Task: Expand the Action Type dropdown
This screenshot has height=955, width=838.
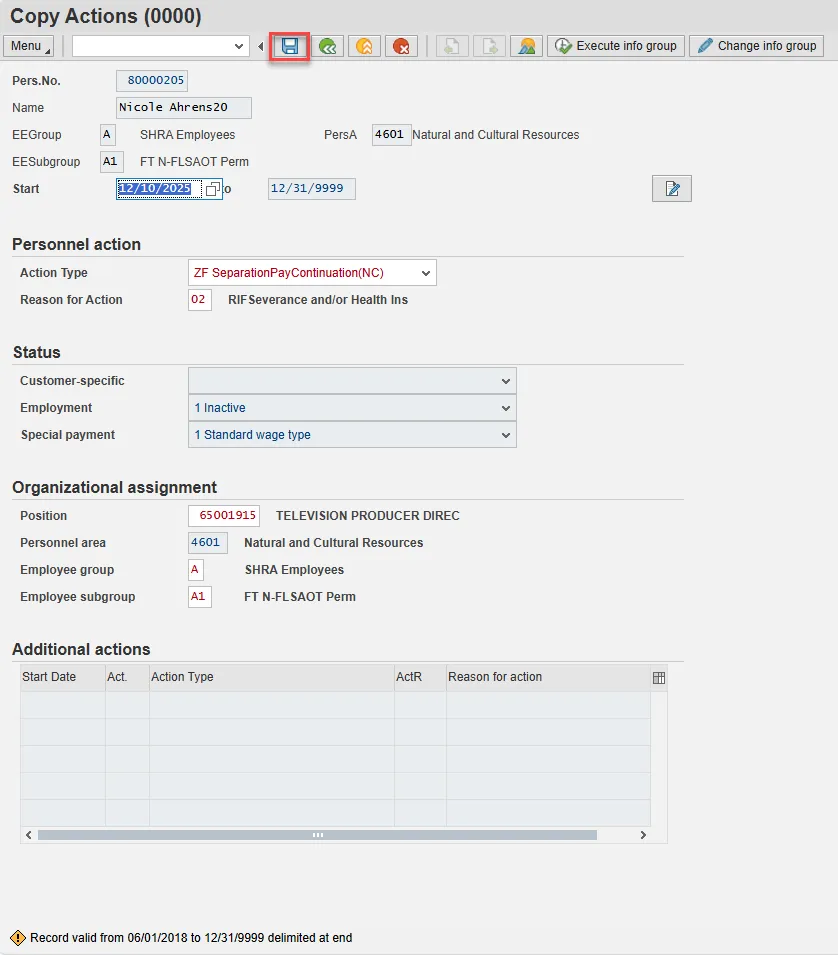Action: click(426, 273)
